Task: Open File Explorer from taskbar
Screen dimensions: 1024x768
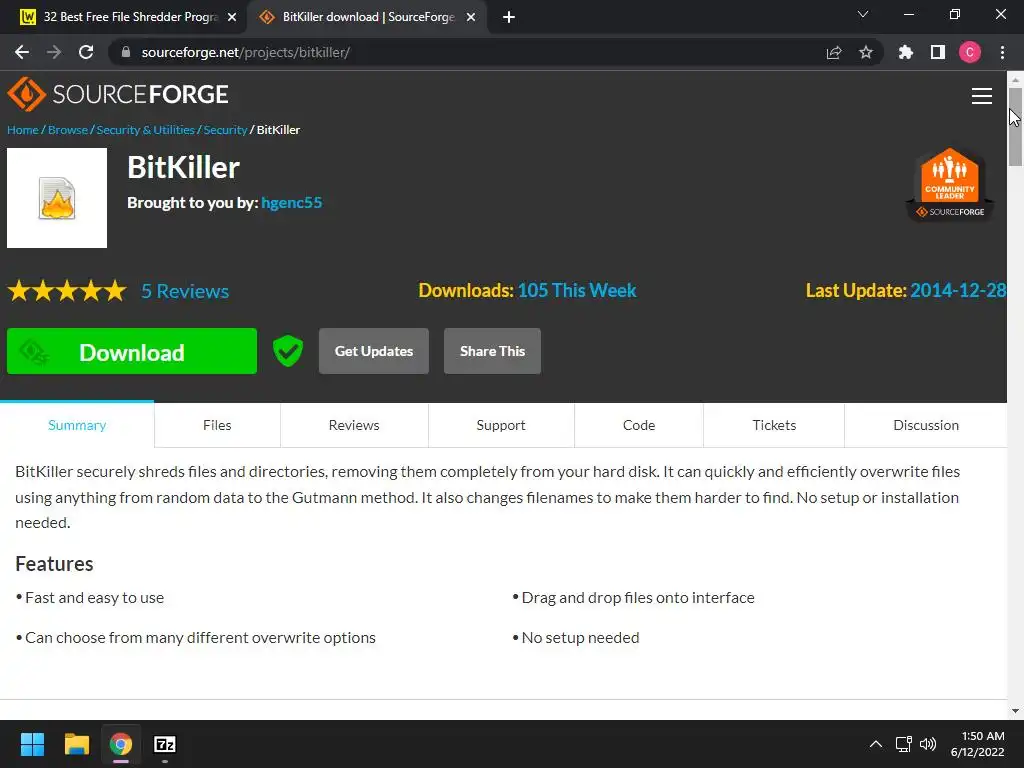Action: pos(76,744)
